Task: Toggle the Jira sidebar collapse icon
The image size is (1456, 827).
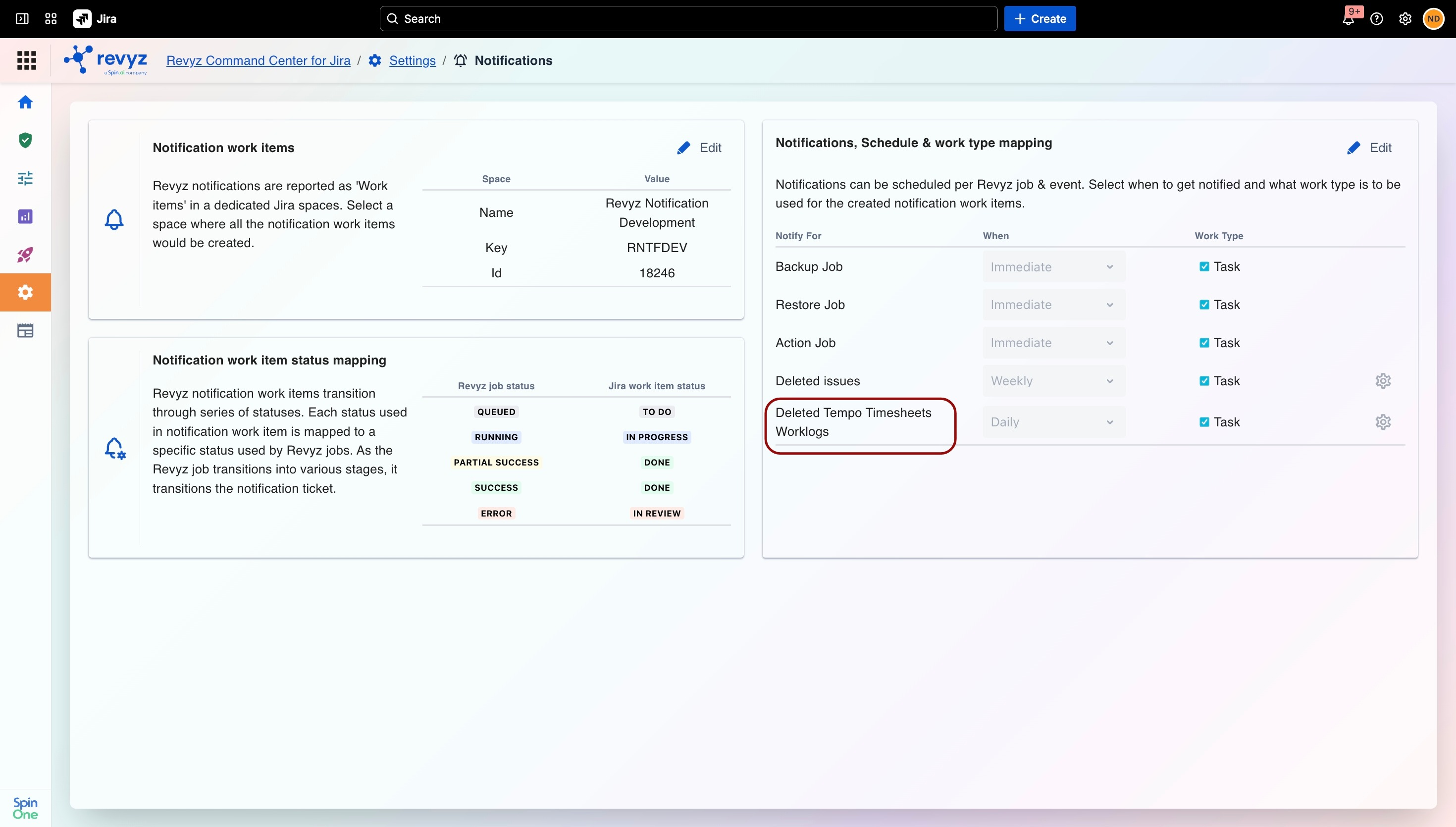Action: 22,19
